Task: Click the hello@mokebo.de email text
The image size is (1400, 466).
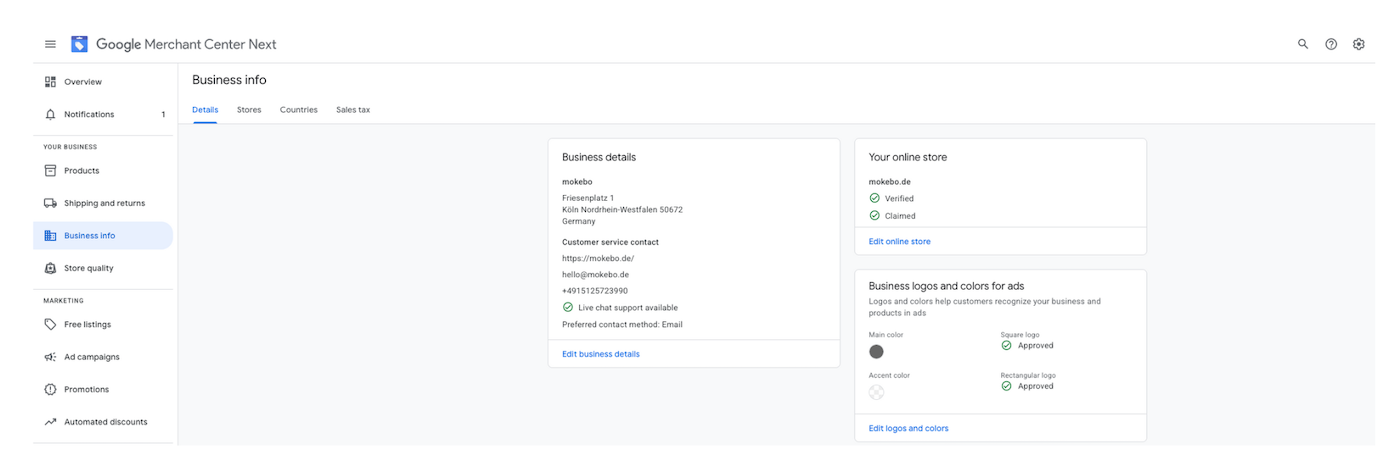Action: pyautogui.click(x=595, y=274)
